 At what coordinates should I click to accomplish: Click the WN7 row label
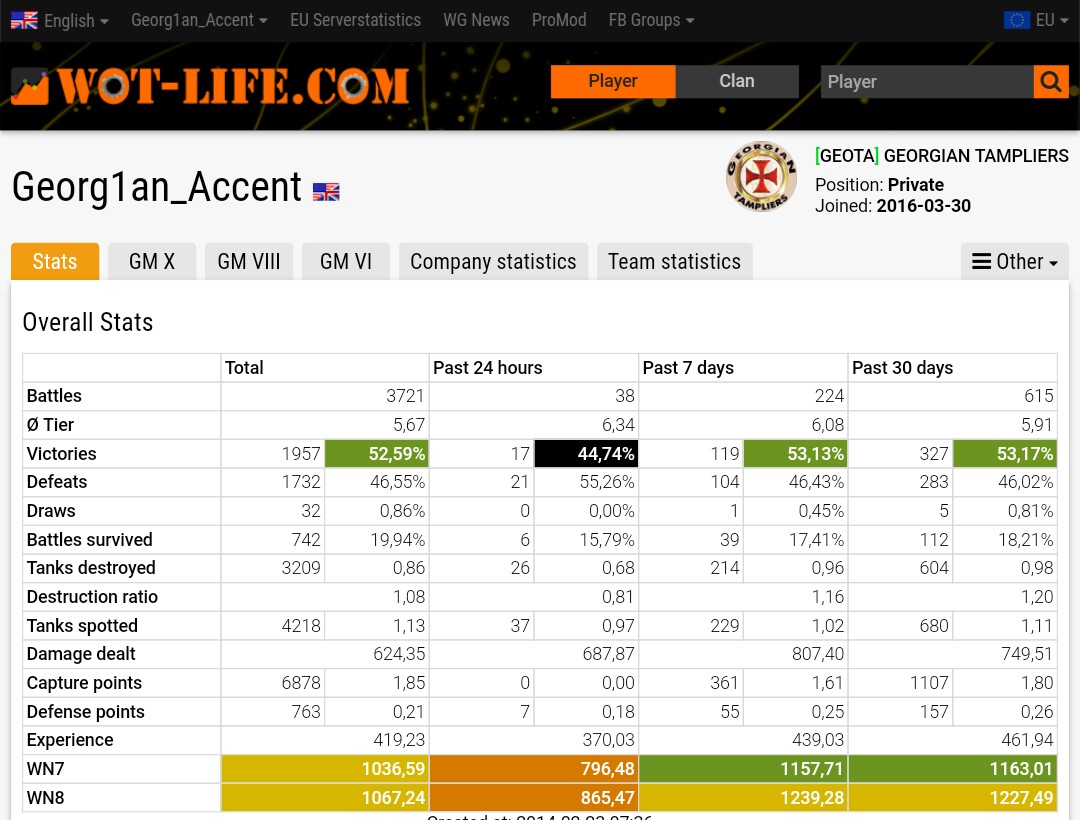pyautogui.click(x=45, y=769)
